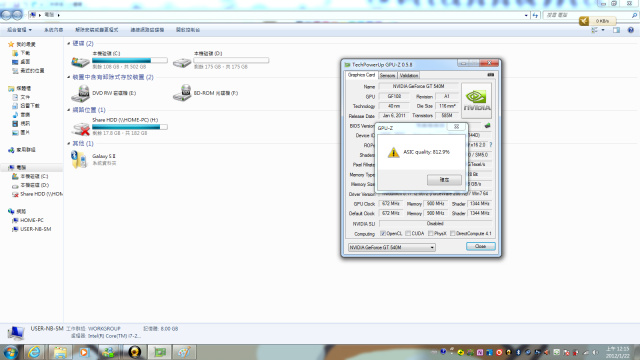
Task: Switch to GPU-Z via its taskbar icon
Action: 159,352
